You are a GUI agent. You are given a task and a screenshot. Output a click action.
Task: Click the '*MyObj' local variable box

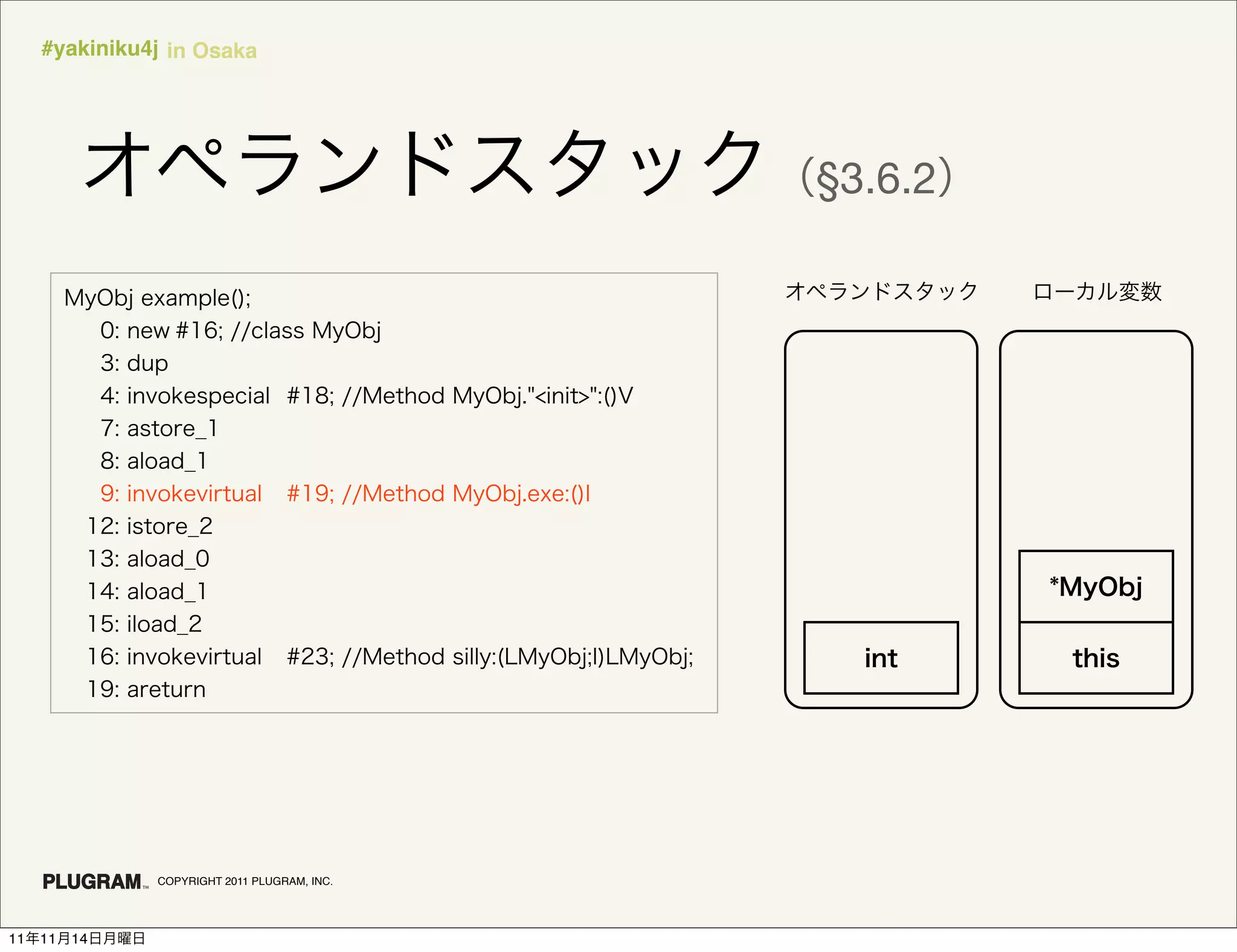click(x=1096, y=587)
